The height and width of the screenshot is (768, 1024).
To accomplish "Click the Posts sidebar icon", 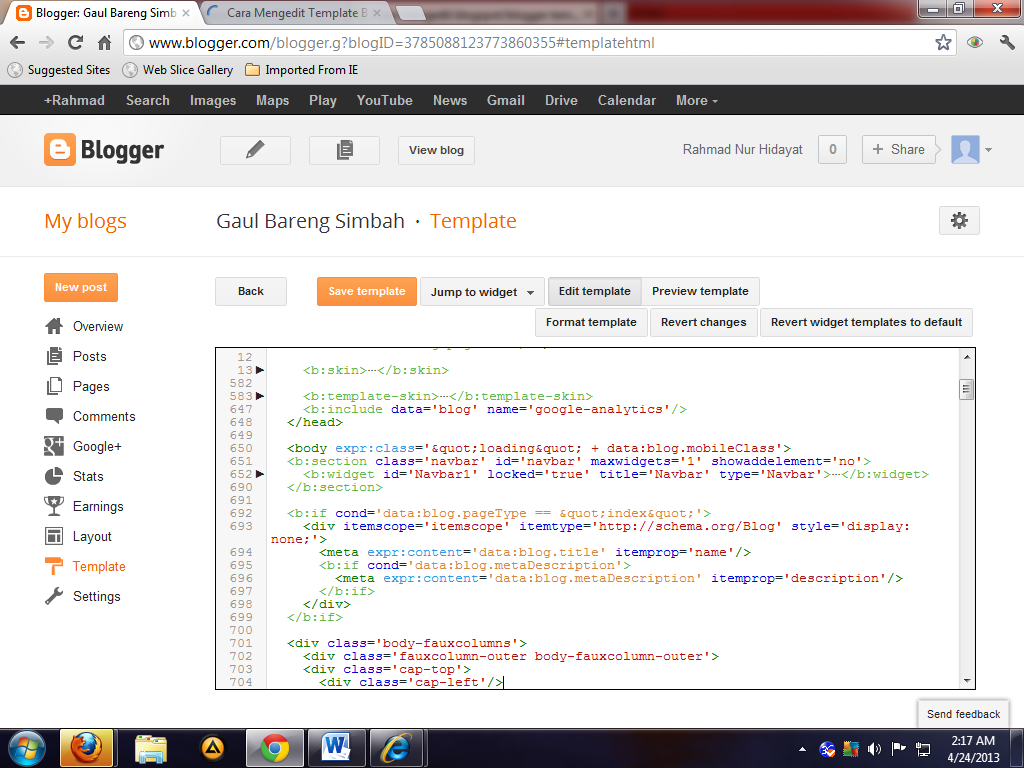I will (54, 356).
